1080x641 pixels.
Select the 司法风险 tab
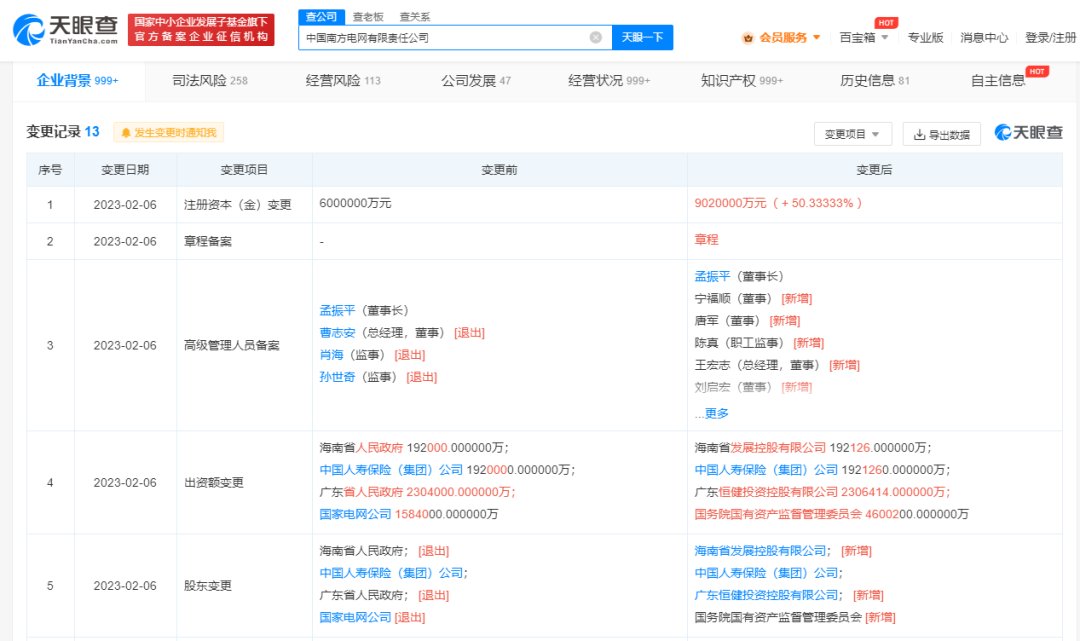pyautogui.click(x=209, y=81)
